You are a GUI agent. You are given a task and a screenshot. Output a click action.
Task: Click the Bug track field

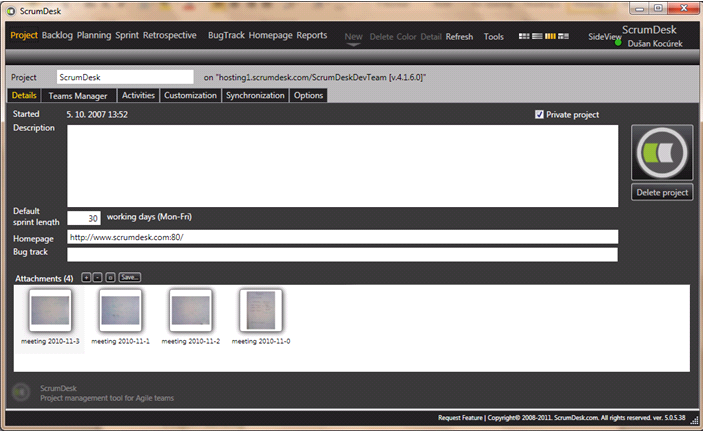(343, 255)
